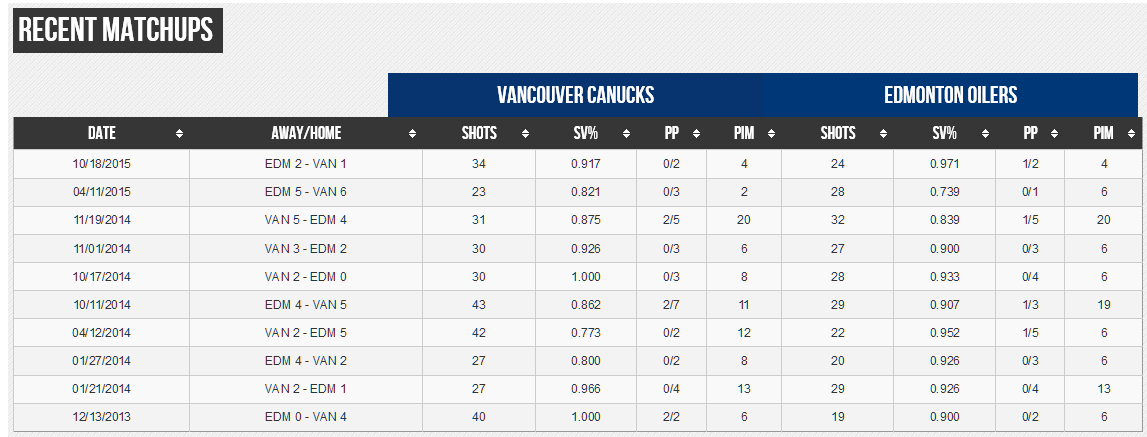The image size is (1147, 437).
Task: Click sort arrows next to Edmonton PIM
Action: [x=1131, y=133]
